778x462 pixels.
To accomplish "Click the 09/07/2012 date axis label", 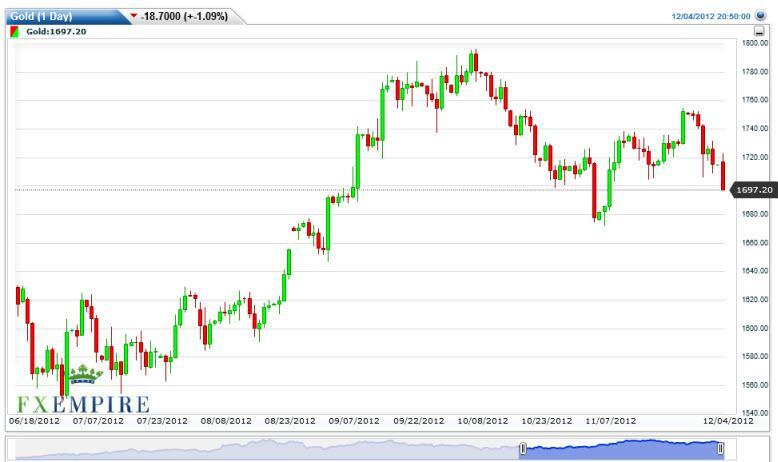I will click(x=354, y=421).
